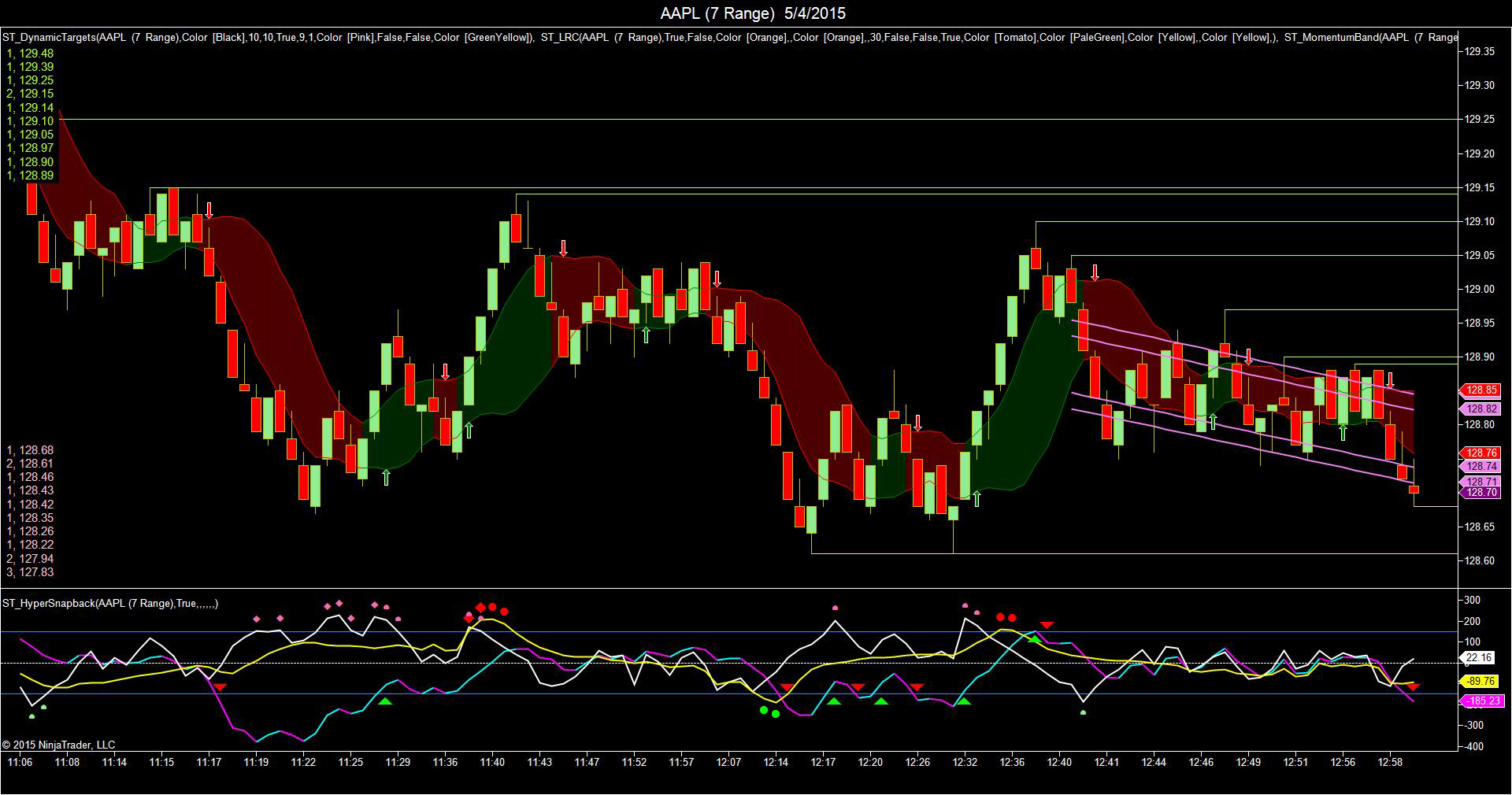Click the green oscillator triangle near 11:29
1512x795 pixels.
385,701
